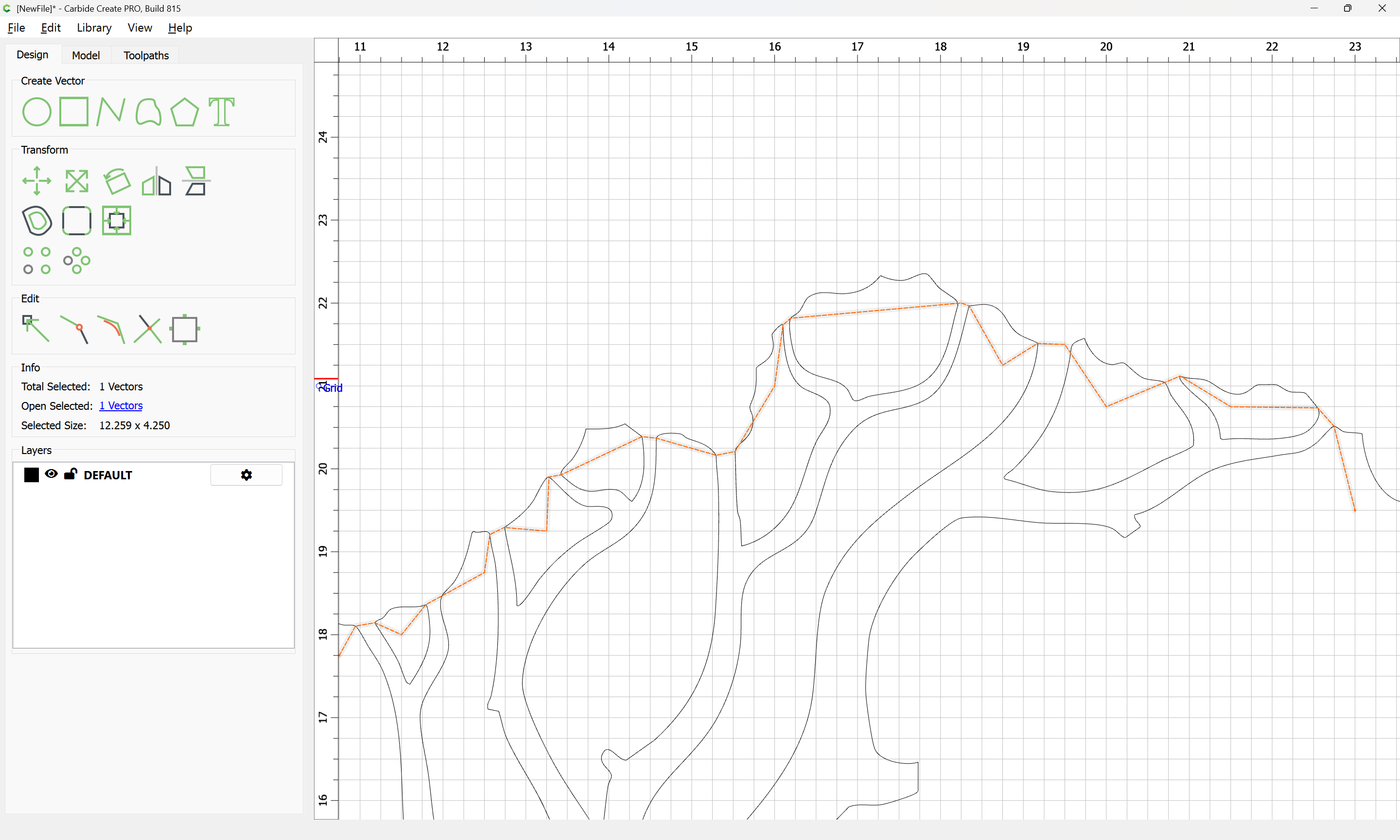
Task: Select the Curve vector tool
Action: point(148,111)
